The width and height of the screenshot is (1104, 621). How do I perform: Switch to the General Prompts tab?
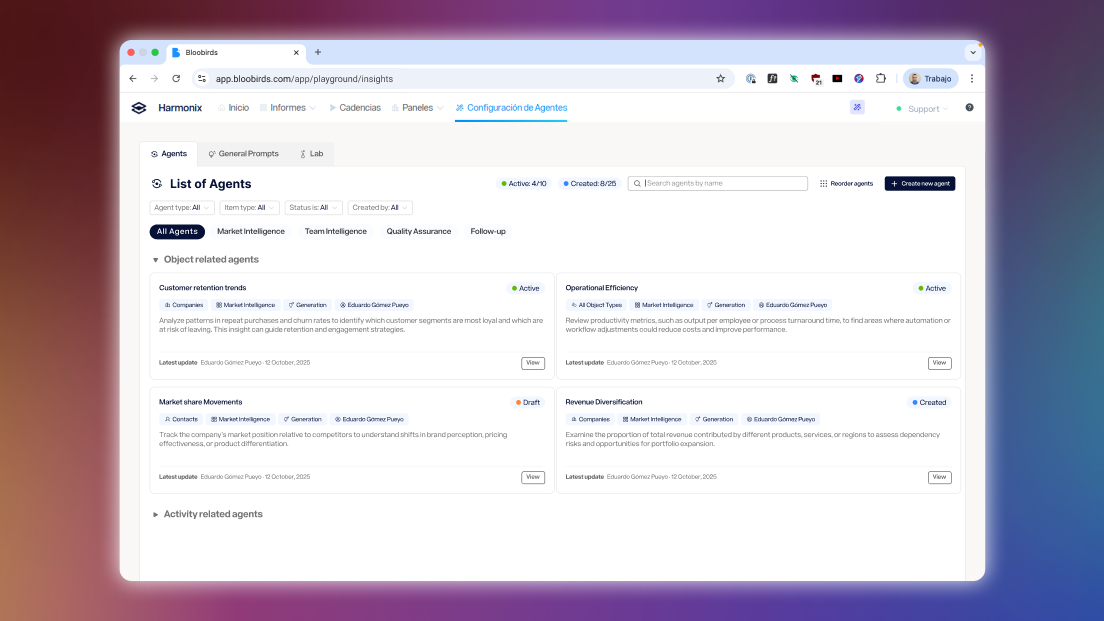pyautogui.click(x=244, y=153)
